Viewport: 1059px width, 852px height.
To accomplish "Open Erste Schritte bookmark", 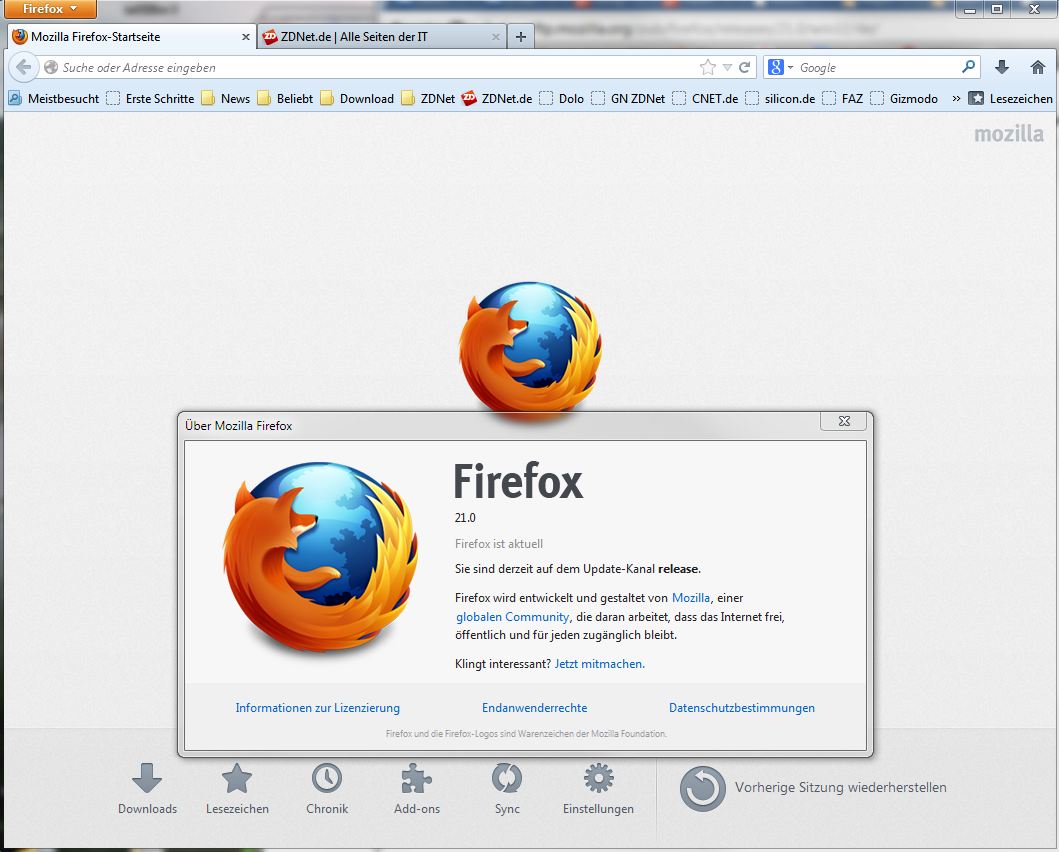I will click(151, 99).
